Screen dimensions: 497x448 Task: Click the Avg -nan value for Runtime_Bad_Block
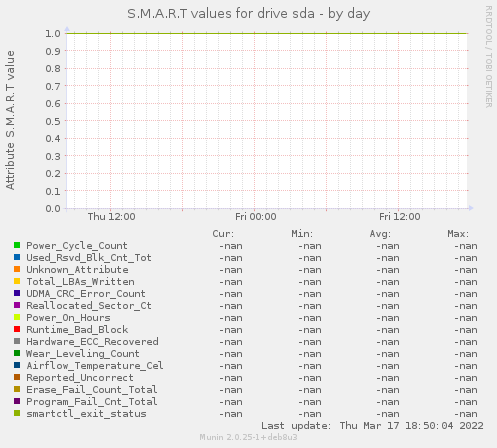click(388, 330)
